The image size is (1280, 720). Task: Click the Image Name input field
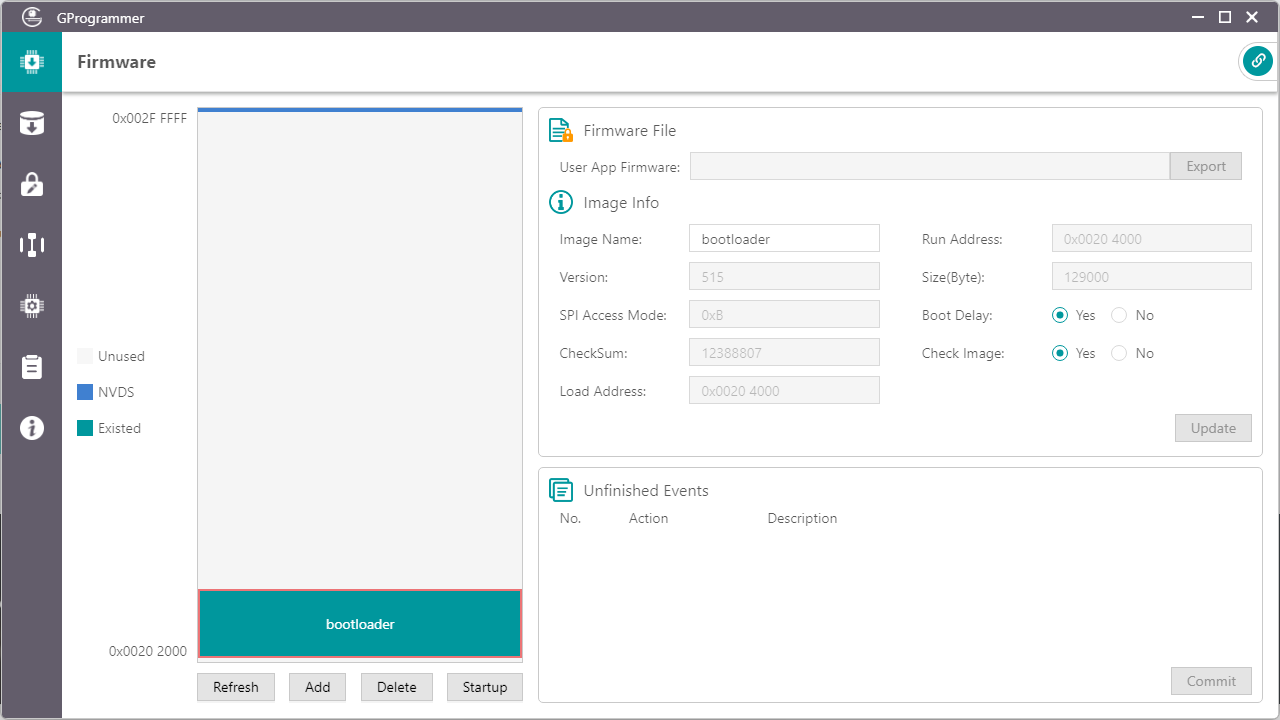784,239
